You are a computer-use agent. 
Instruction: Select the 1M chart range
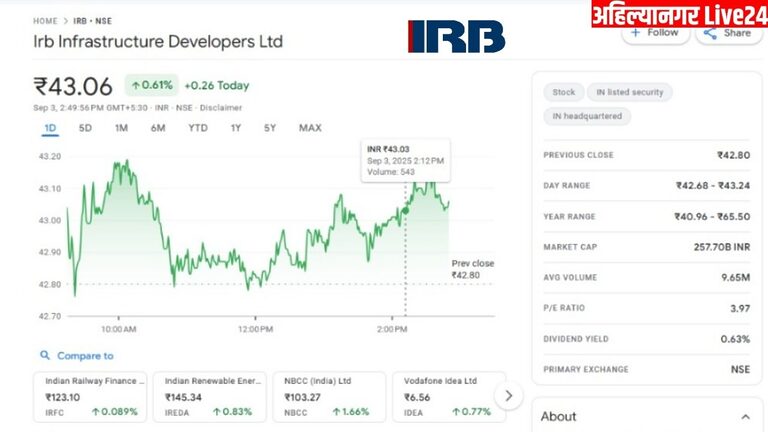coord(121,128)
